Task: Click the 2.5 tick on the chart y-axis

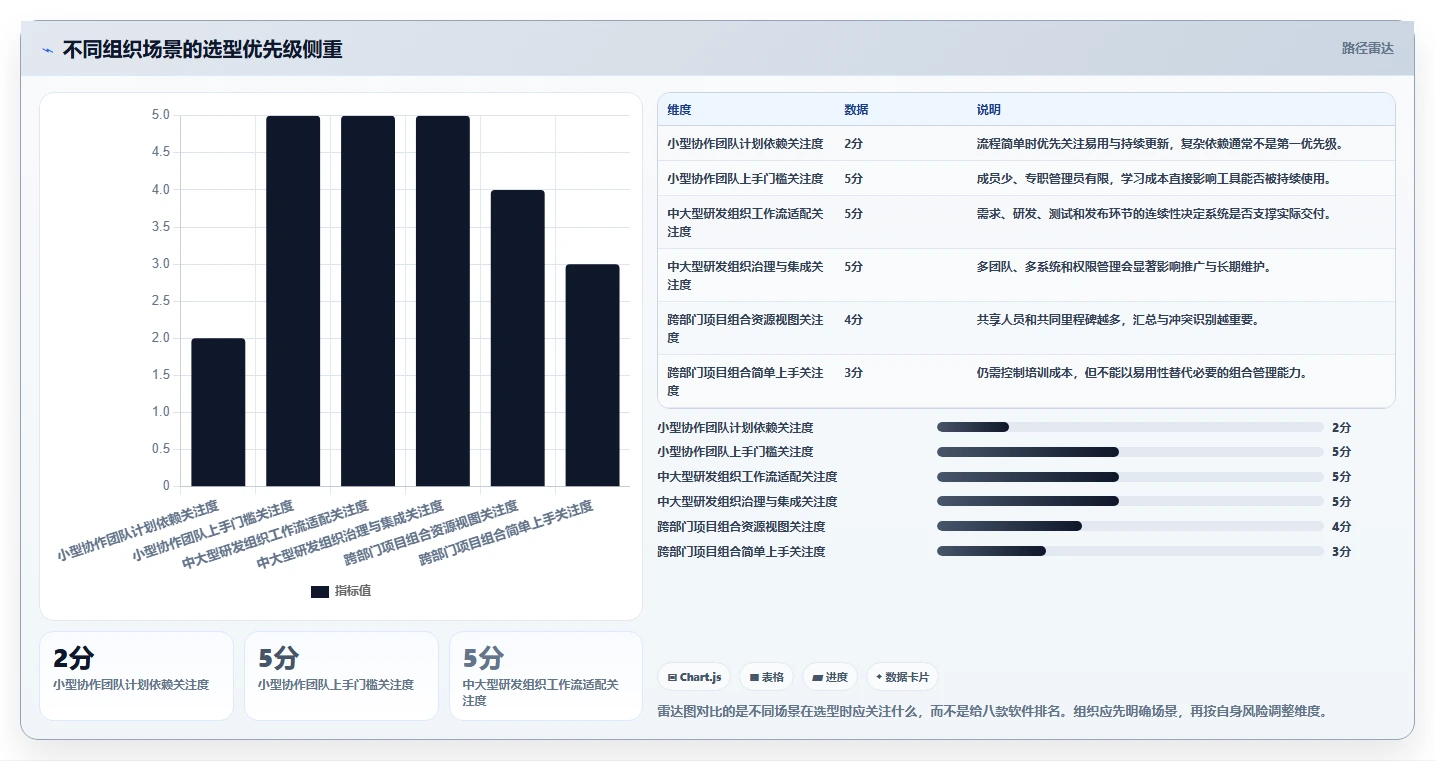Action: pyautogui.click(x=160, y=301)
